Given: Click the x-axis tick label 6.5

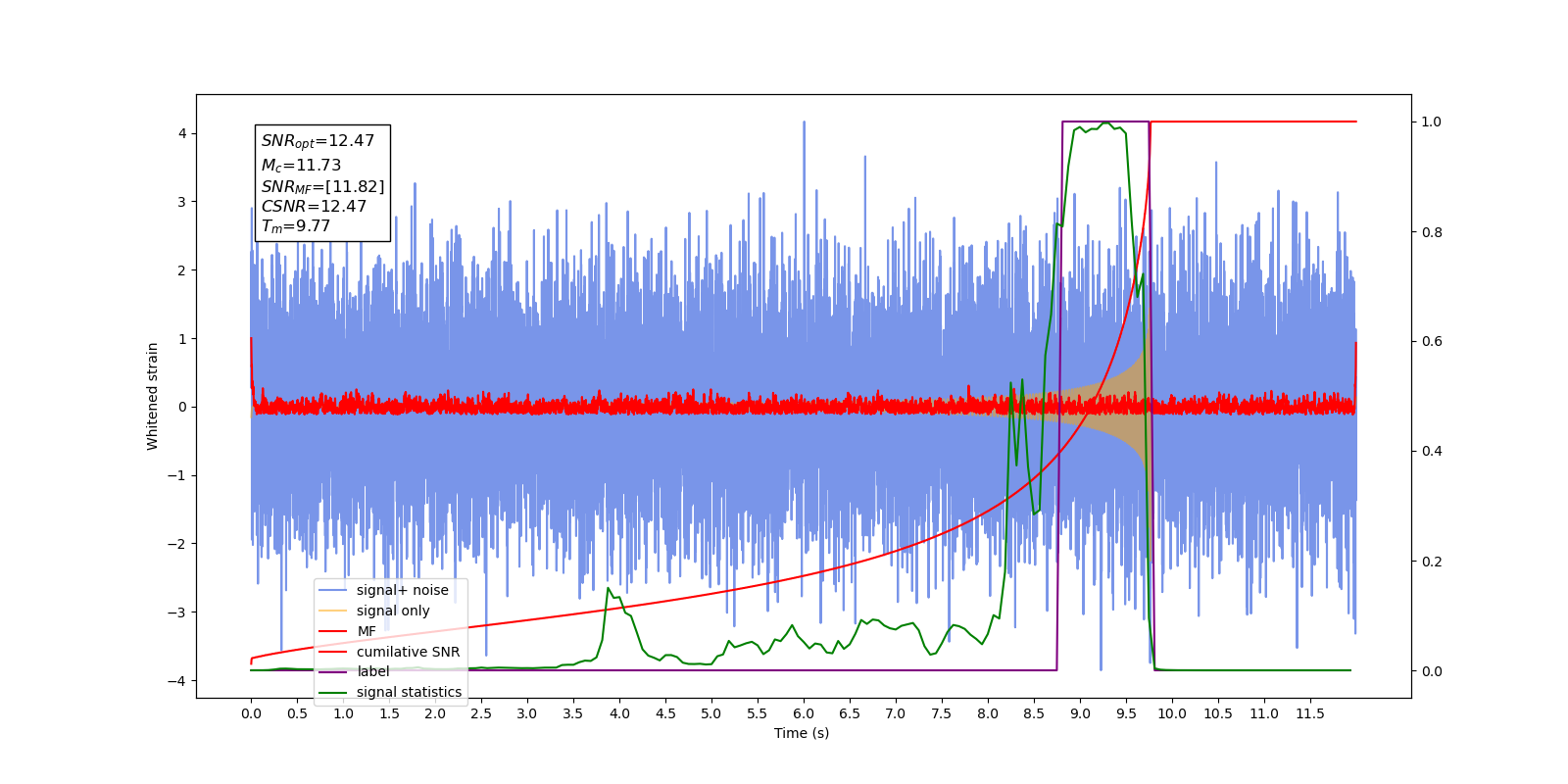Looking at the screenshot, I should coord(850,713).
